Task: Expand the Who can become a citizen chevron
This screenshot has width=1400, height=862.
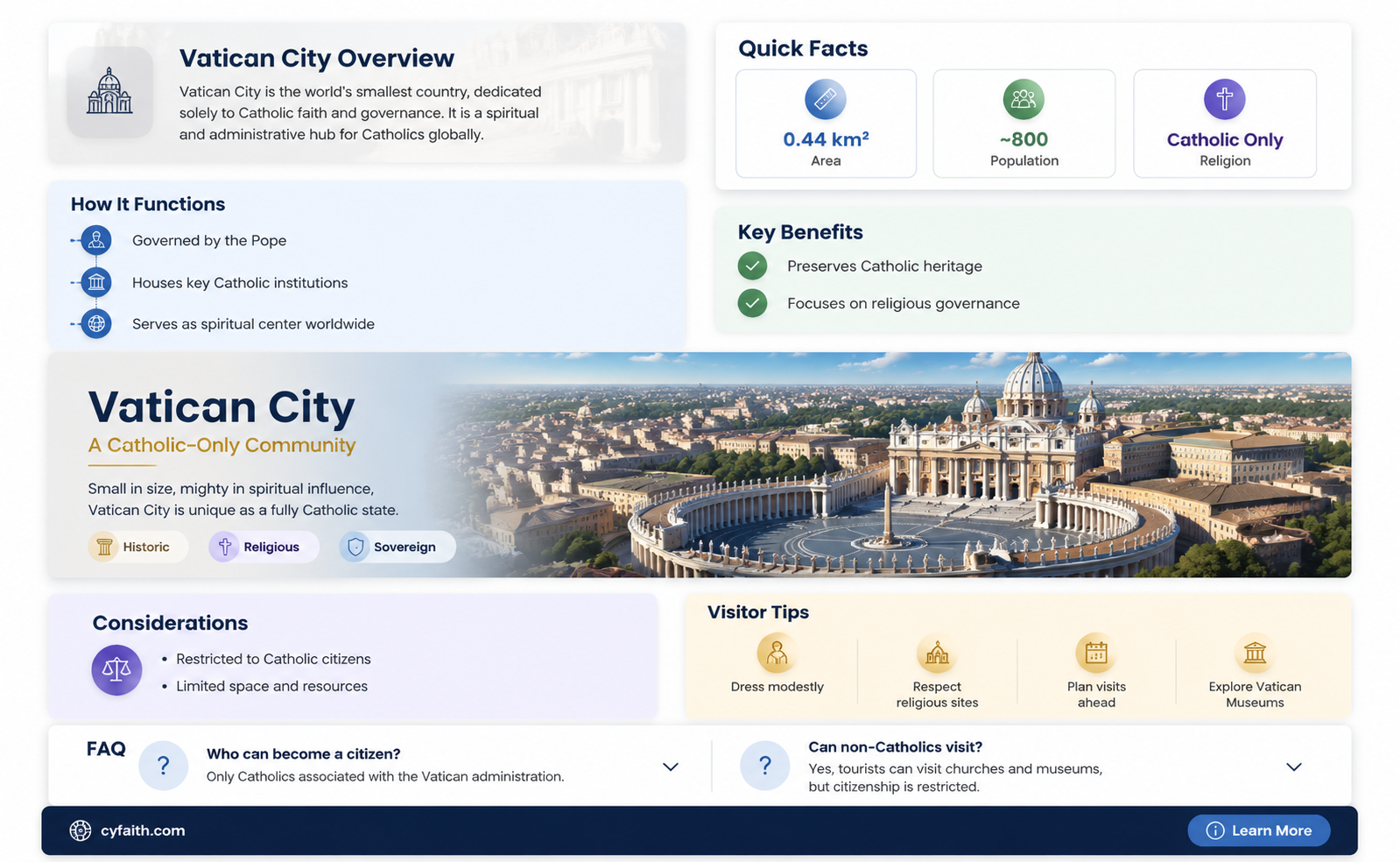Action: (x=671, y=767)
